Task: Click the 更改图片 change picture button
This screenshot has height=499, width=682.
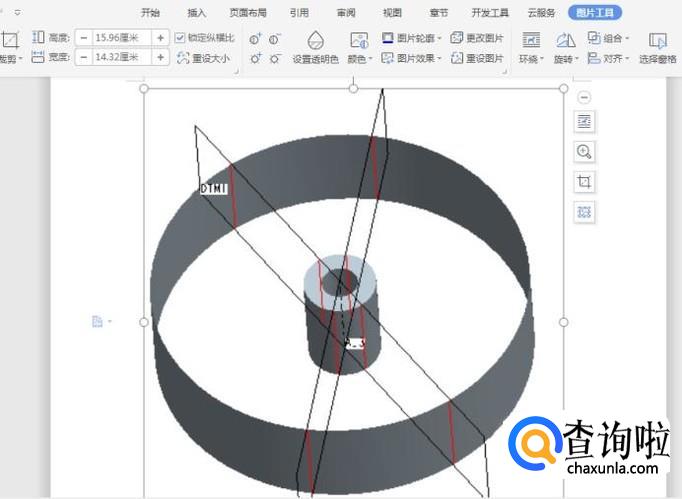Action: point(477,38)
